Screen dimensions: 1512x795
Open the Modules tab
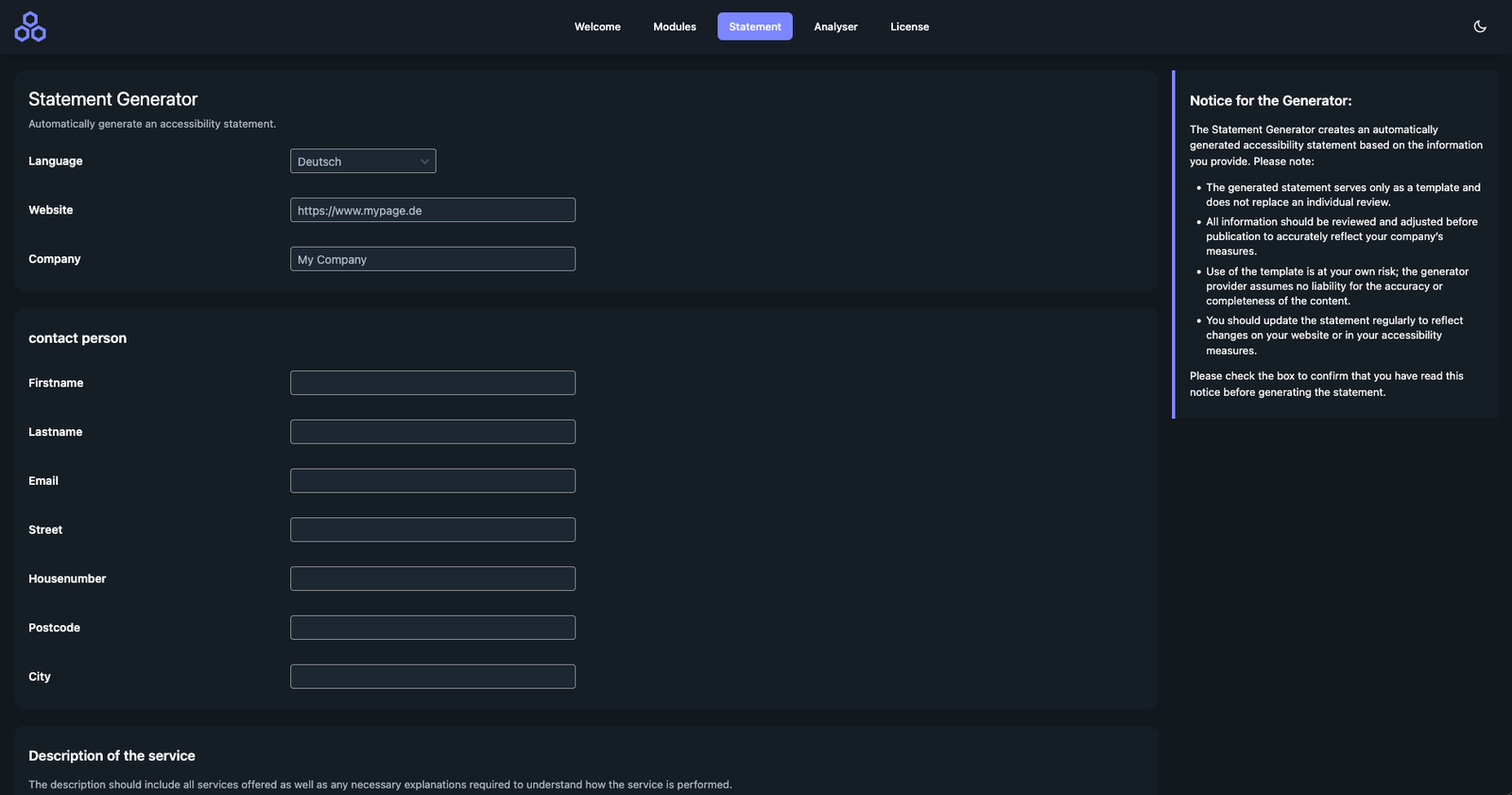tap(675, 26)
